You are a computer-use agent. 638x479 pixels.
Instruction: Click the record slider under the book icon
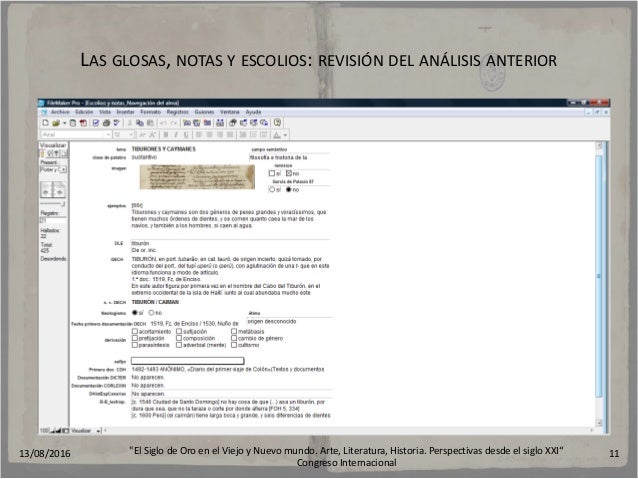53,203
